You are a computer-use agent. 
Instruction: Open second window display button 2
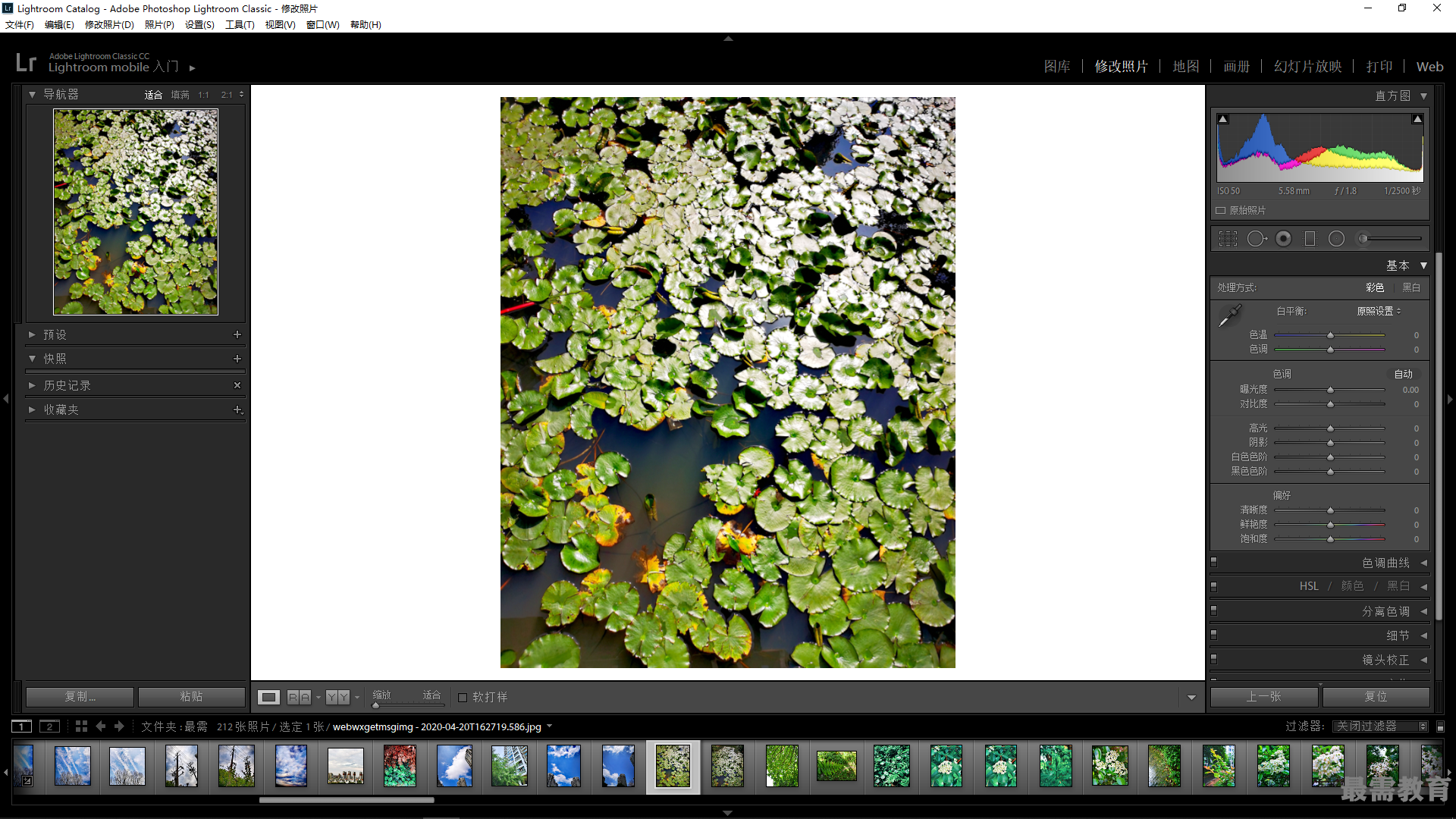pyautogui.click(x=49, y=726)
